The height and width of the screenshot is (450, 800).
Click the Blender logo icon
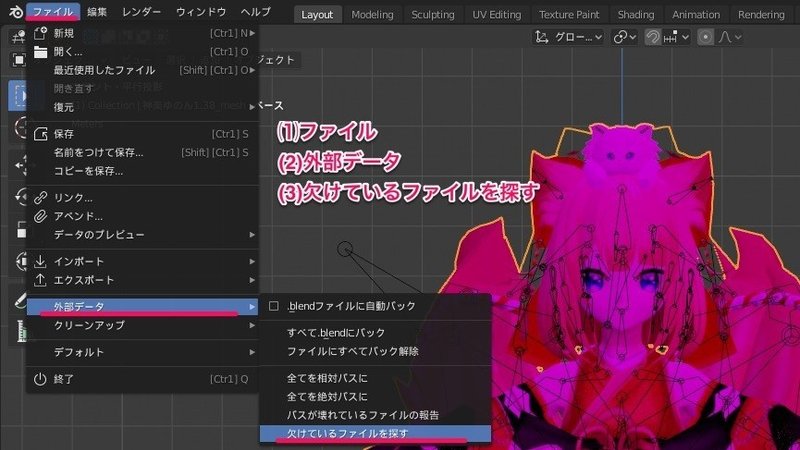tap(15, 11)
